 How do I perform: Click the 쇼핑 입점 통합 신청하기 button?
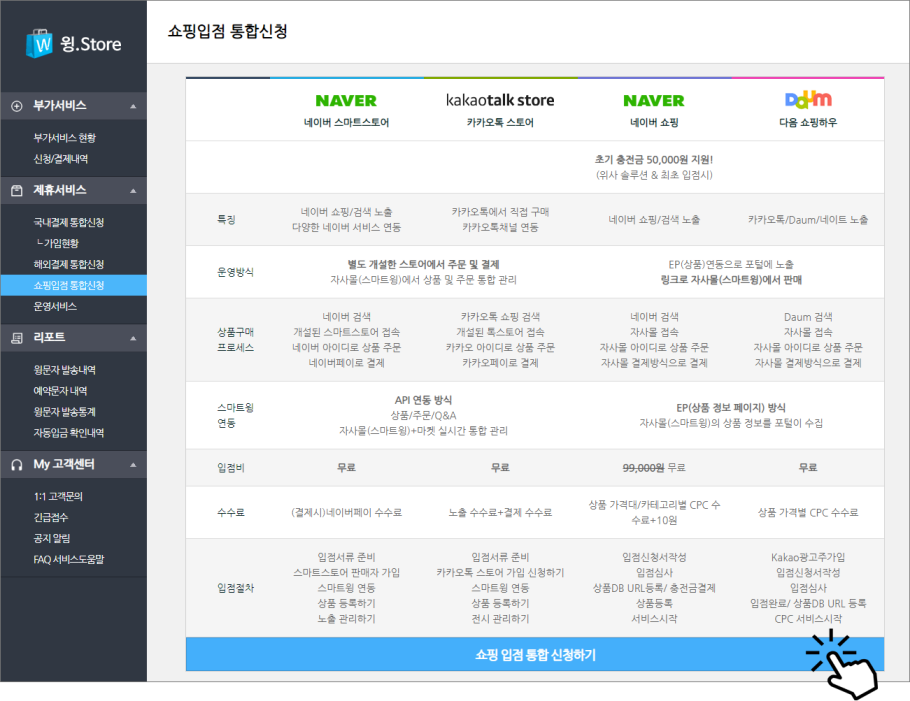click(535, 655)
